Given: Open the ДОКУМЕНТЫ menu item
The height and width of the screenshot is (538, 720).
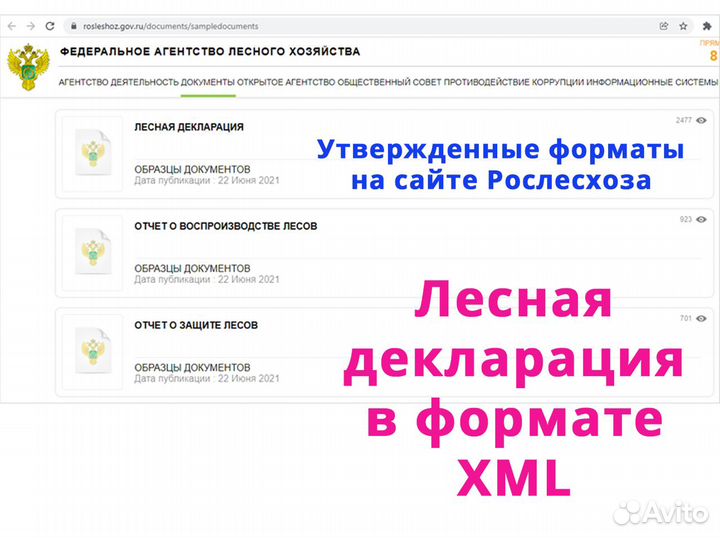Looking at the screenshot, I should pos(208,82).
